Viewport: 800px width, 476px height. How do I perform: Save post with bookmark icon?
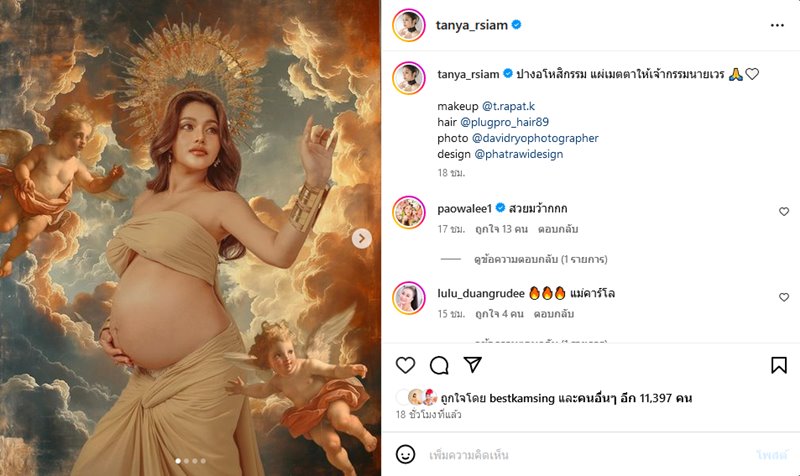(x=779, y=365)
